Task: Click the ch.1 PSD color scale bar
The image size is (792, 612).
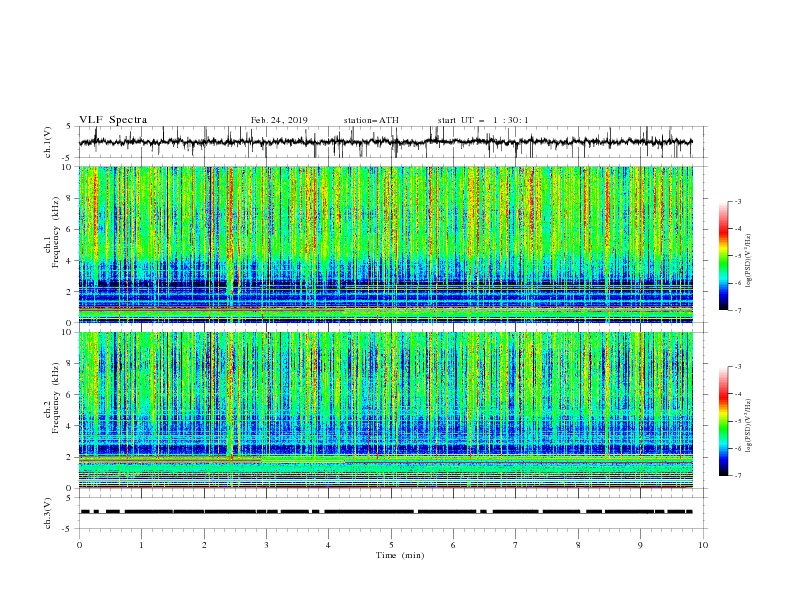Action: pyautogui.click(x=723, y=256)
